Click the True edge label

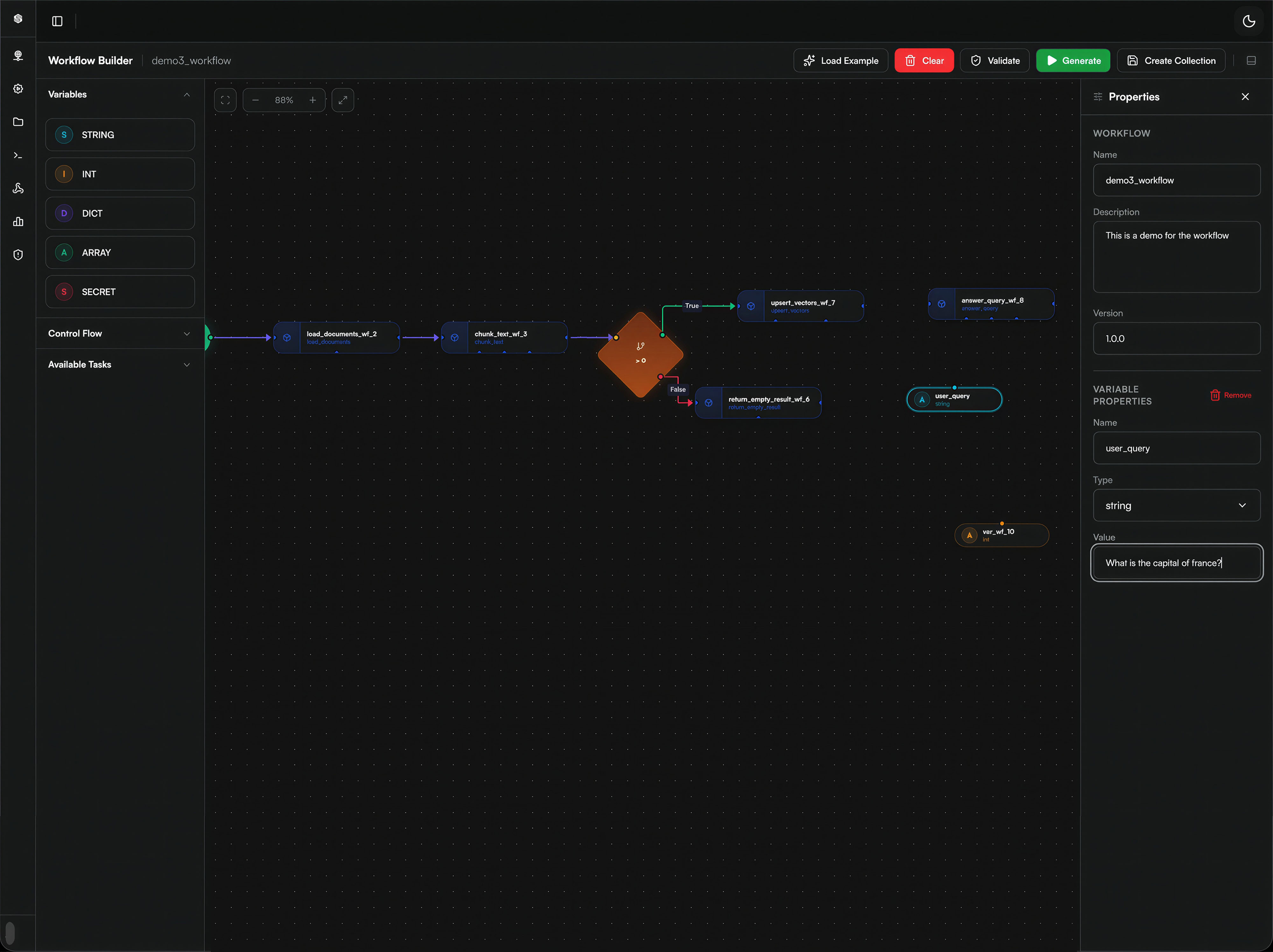(x=692, y=306)
